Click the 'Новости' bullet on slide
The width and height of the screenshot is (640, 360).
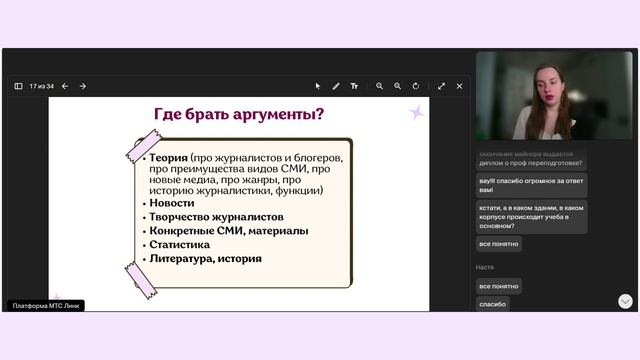click(172, 203)
